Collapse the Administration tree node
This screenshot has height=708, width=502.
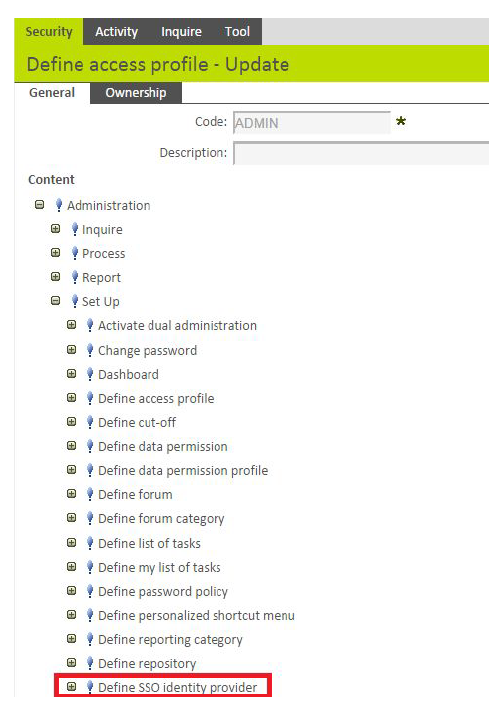[x=40, y=205]
